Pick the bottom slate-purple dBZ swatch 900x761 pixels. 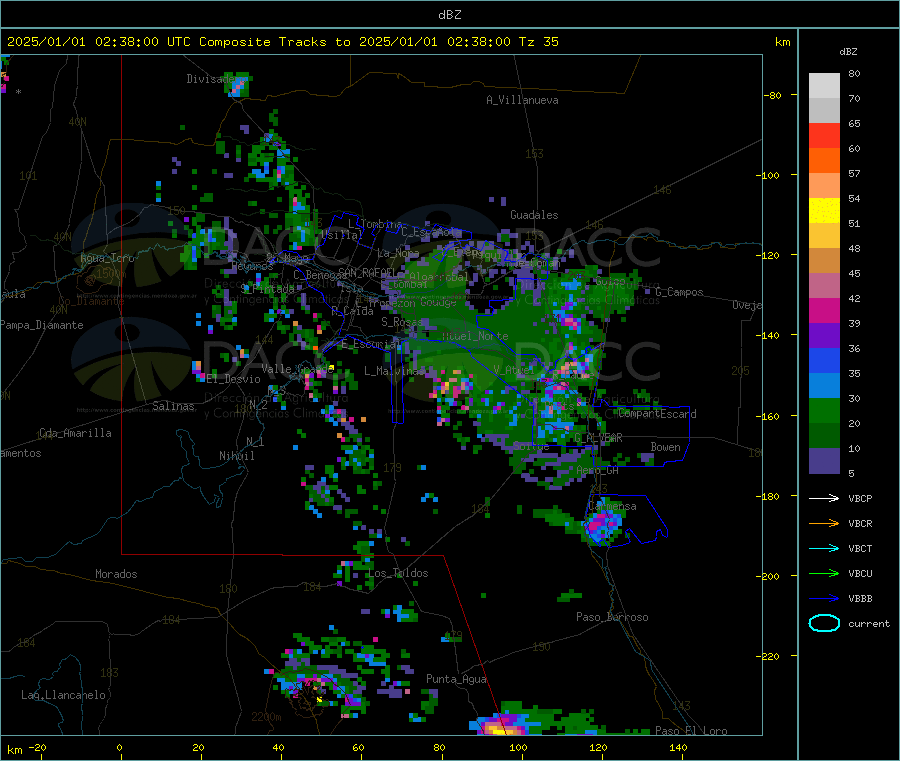pyautogui.click(x=824, y=461)
